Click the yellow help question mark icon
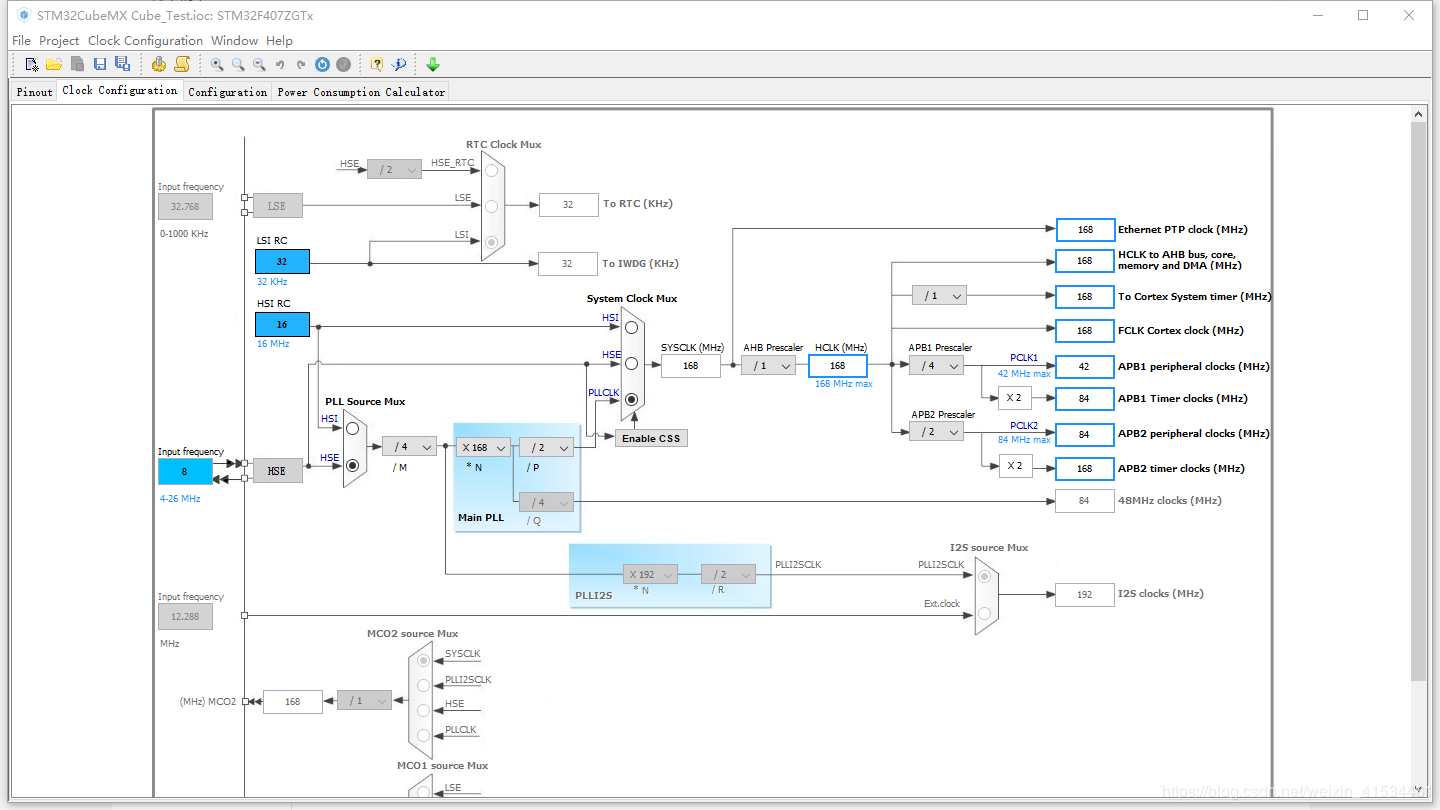This screenshot has width=1440, height=810. (x=377, y=64)
